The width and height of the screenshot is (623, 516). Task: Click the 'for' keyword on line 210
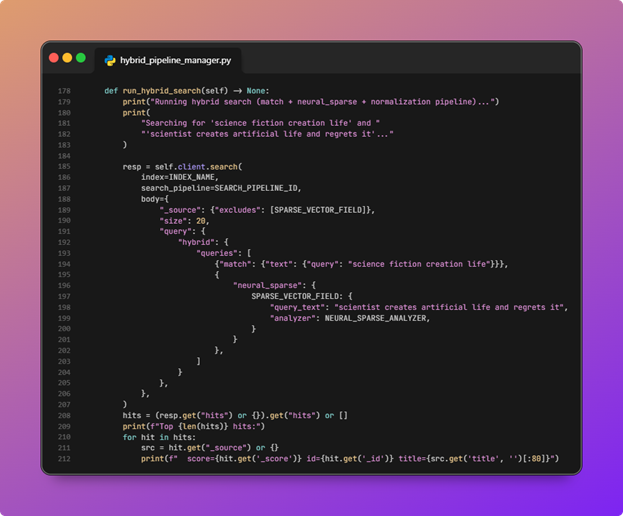click(x=129, y=437)
